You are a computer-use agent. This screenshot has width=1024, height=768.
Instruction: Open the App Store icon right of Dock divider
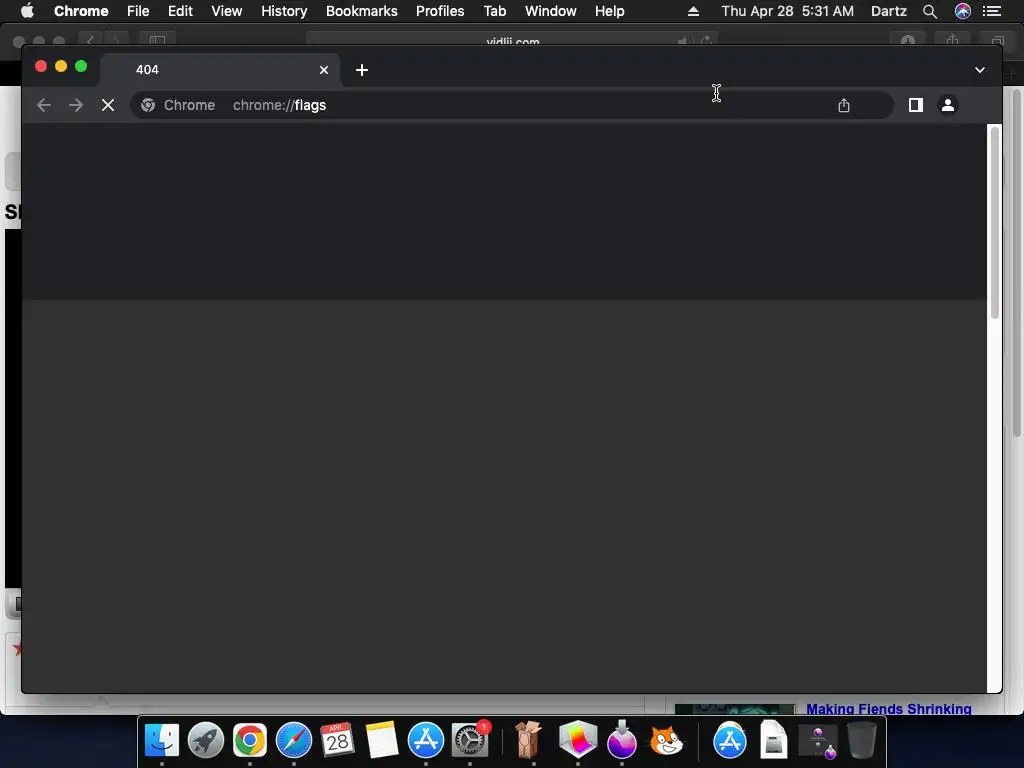pyautogui.click(x=729, y=741)
